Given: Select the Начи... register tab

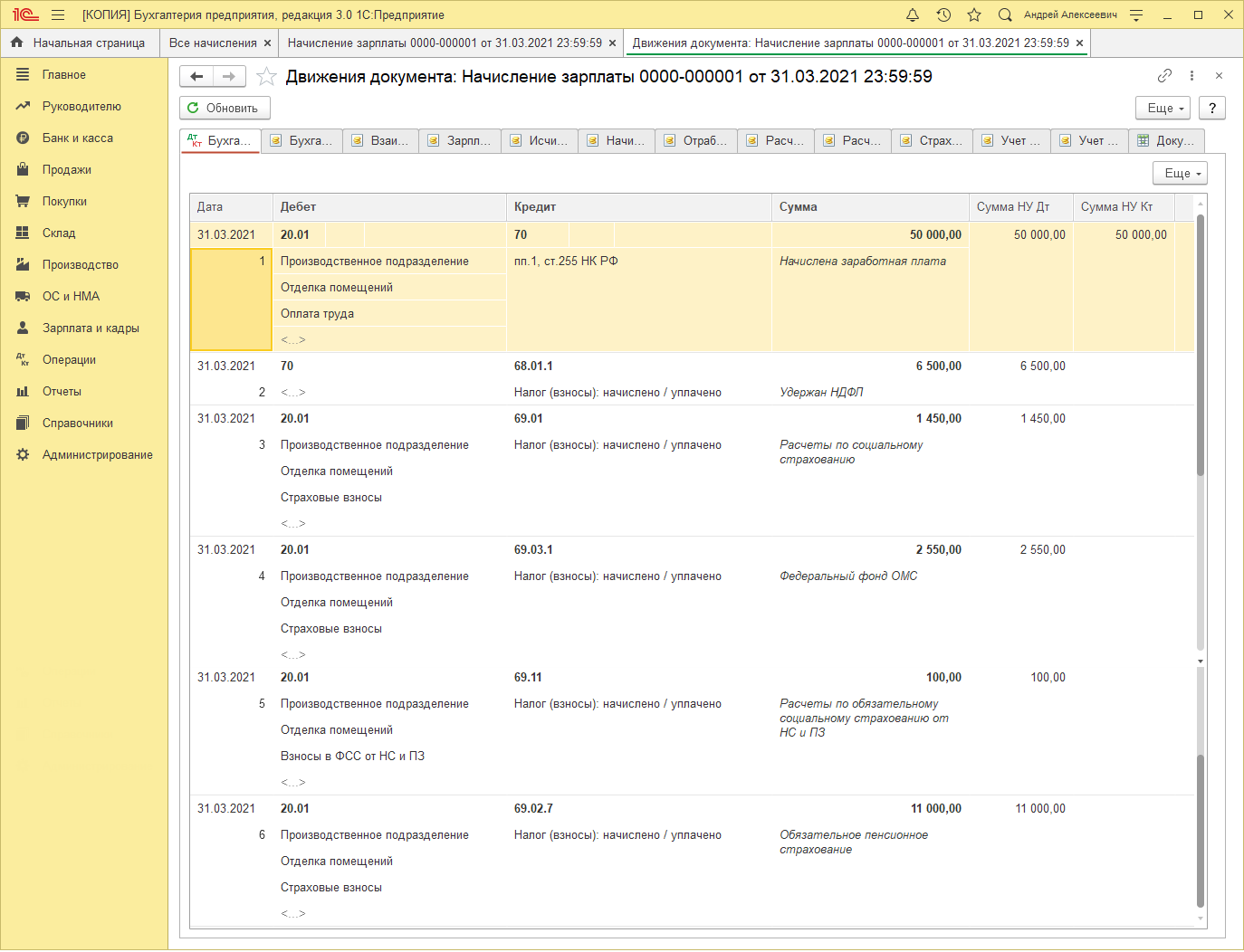Looking at the screenshot, I should click(617, 140).
